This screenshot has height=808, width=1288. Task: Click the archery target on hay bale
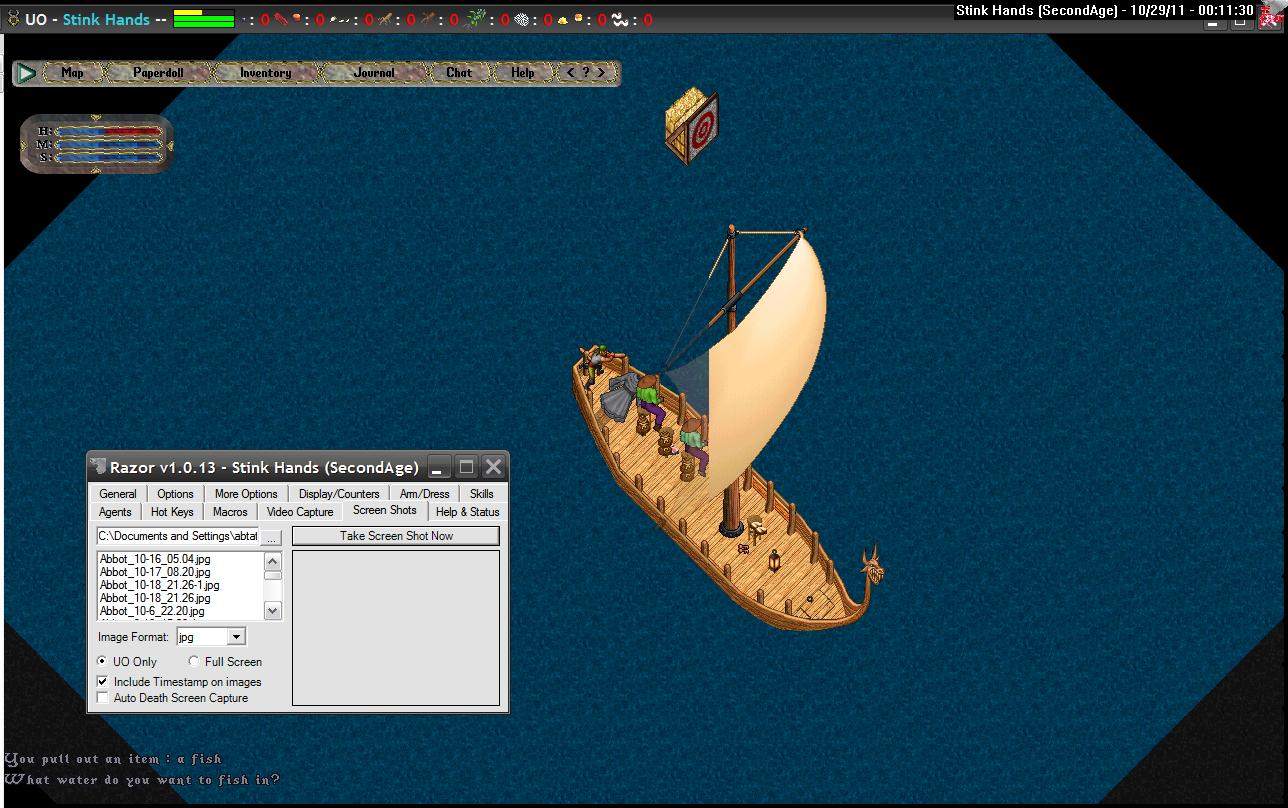click(x=693, y=125)
